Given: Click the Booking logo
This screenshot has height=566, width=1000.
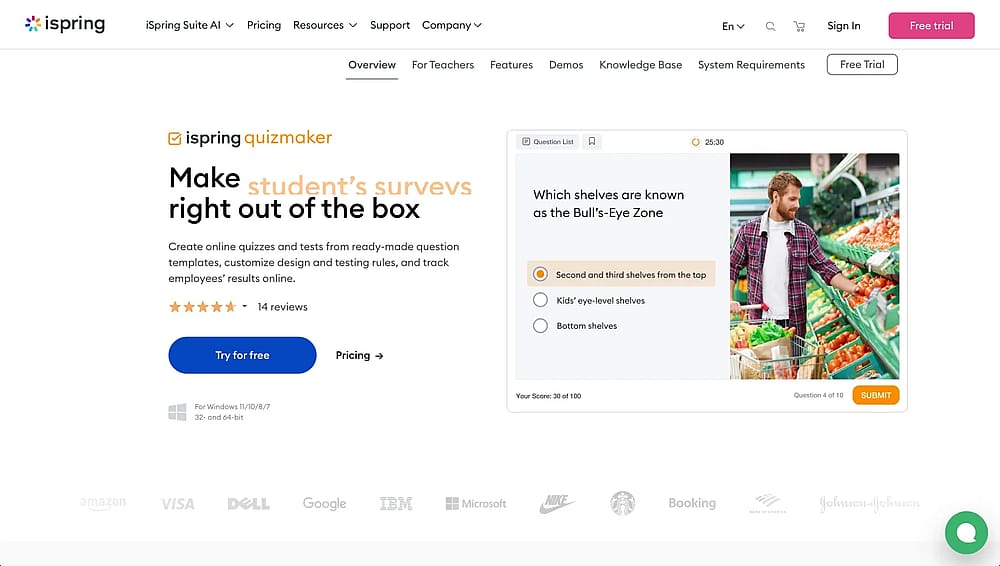Looking at the screenshot, I should (x=692, y=503).
